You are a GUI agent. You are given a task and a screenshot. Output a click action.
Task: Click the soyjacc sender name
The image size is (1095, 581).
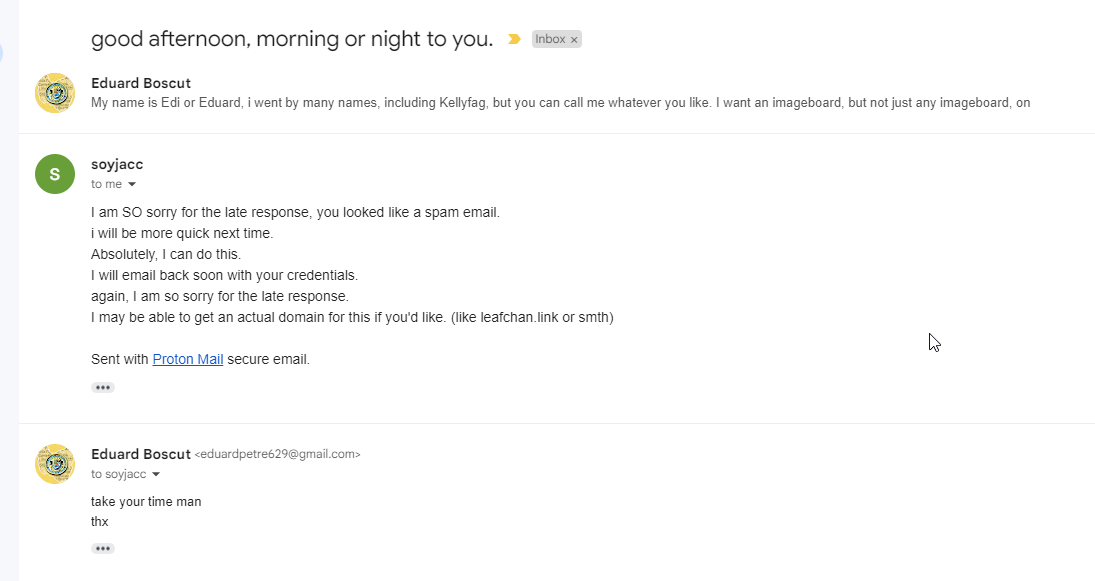[x=117, y=164]
